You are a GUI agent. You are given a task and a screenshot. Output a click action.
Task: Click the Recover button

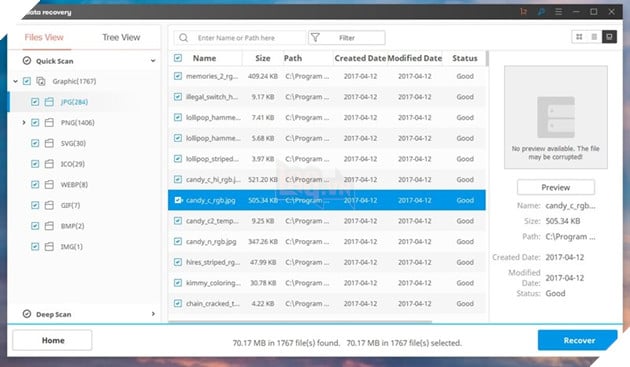(577, 340)
